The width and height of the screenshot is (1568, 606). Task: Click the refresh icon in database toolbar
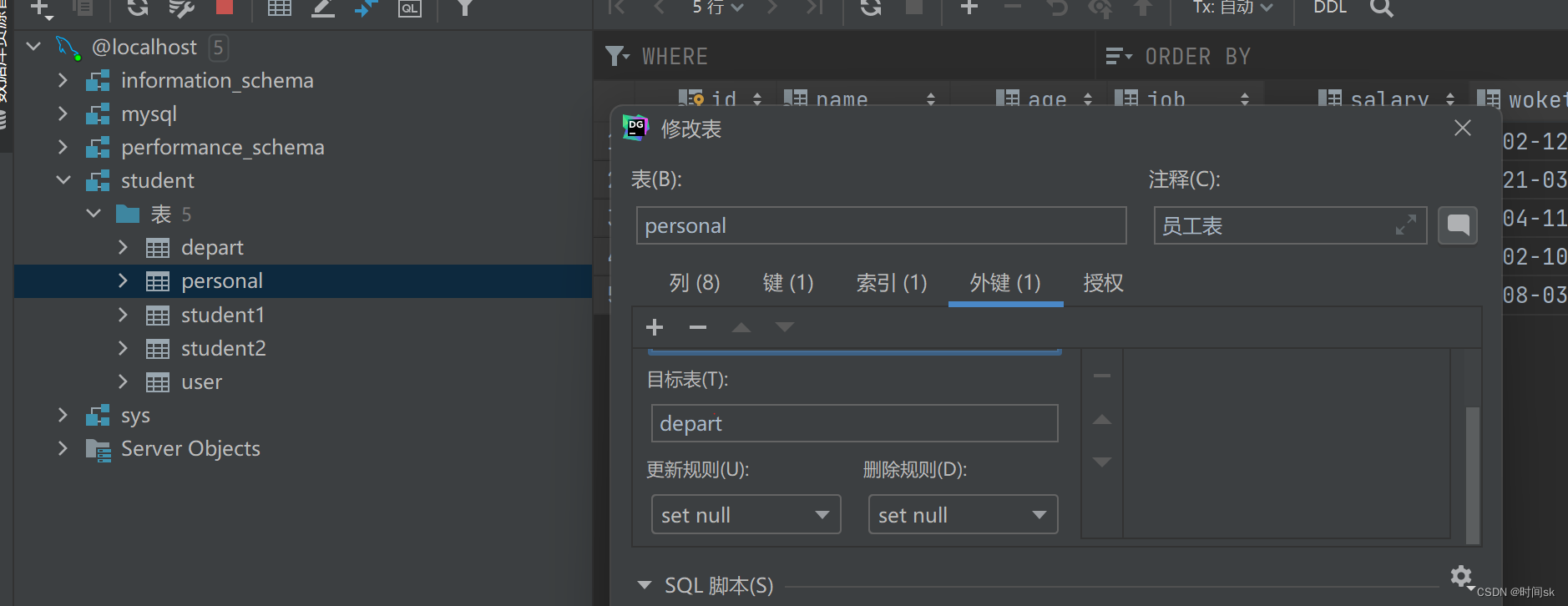136,8
